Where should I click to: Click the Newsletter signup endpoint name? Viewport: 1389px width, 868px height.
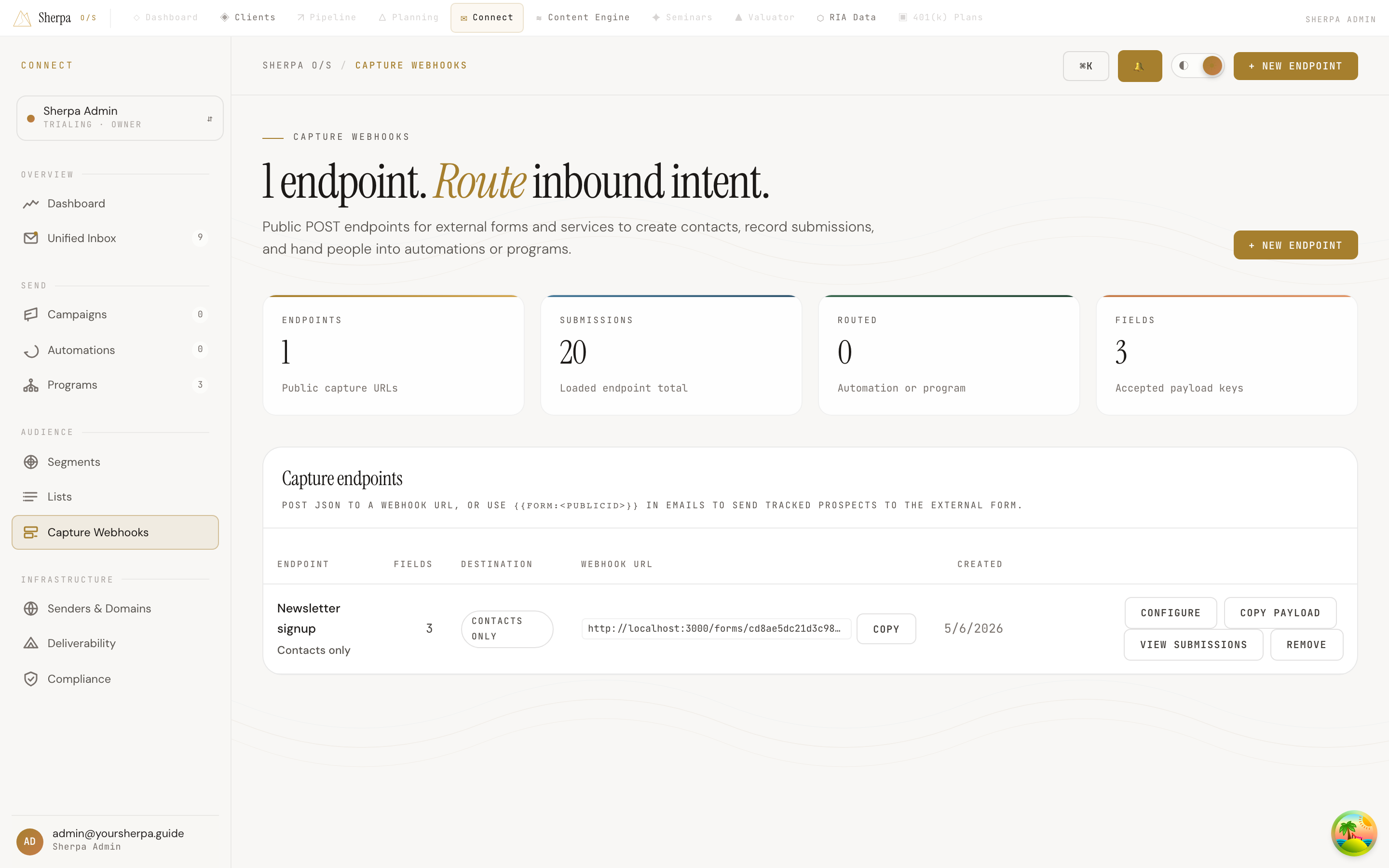pos(309,618)
